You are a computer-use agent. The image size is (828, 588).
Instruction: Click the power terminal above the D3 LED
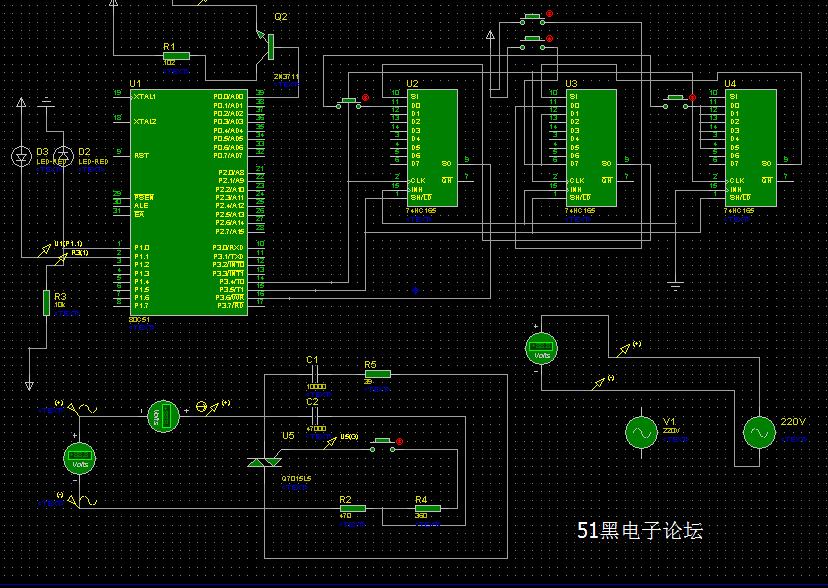point(21,102)
